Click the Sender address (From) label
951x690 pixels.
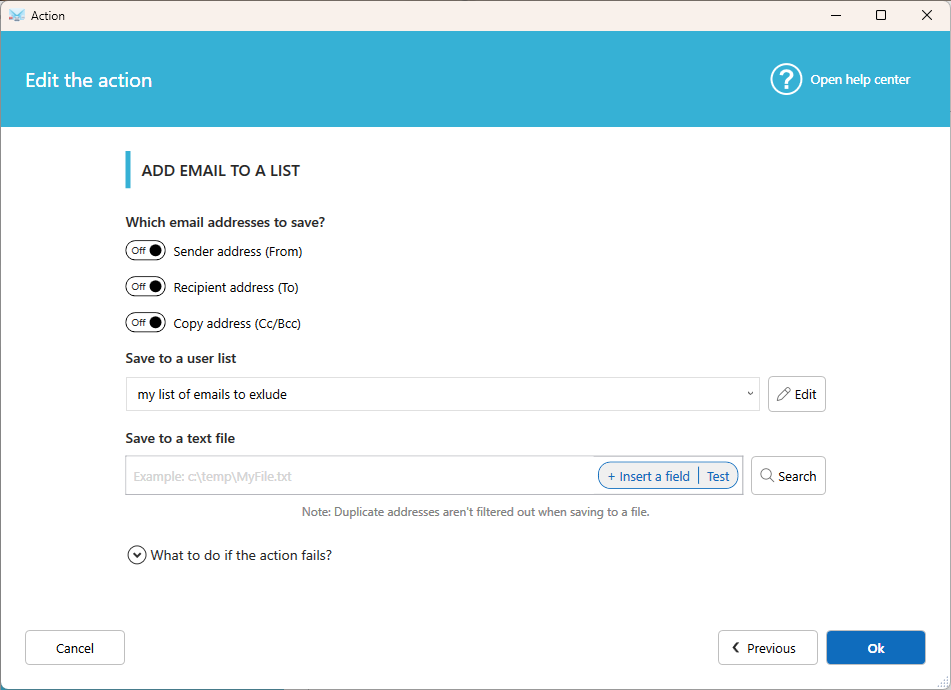(x=238, y=251)
